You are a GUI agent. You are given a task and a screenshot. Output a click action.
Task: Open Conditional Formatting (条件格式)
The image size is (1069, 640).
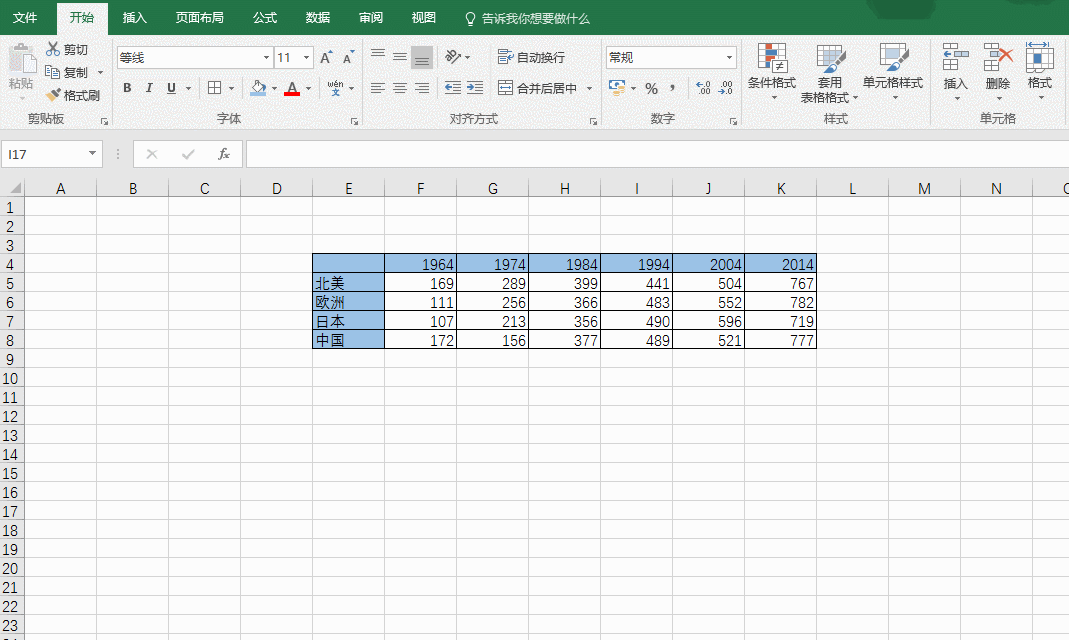point(771,70)
